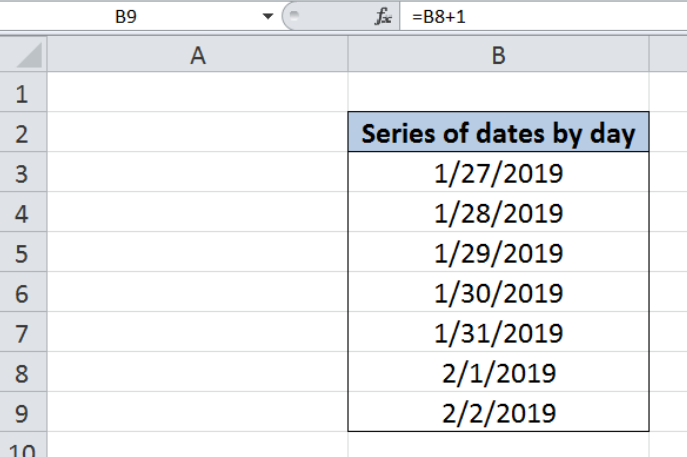Select cell containing 2/1/2019
Viewport: 687px width, 457px height.
[x=499, y=372]
